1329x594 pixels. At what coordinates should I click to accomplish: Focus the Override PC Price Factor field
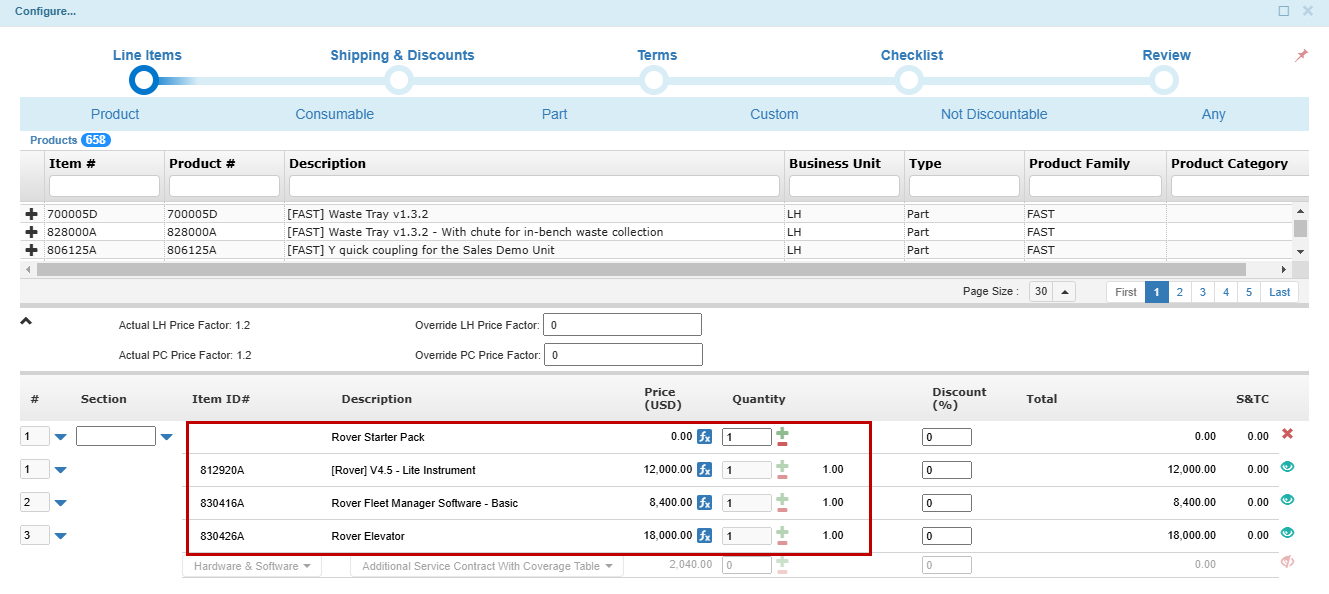click(622, 355)
